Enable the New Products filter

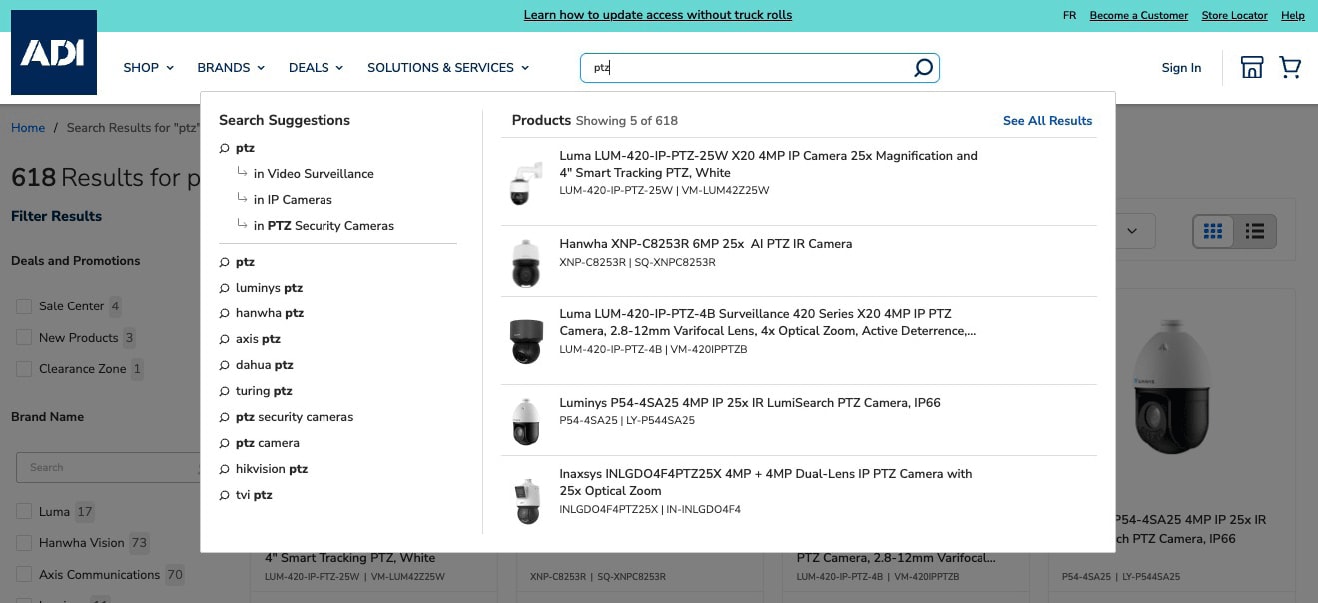24,338
